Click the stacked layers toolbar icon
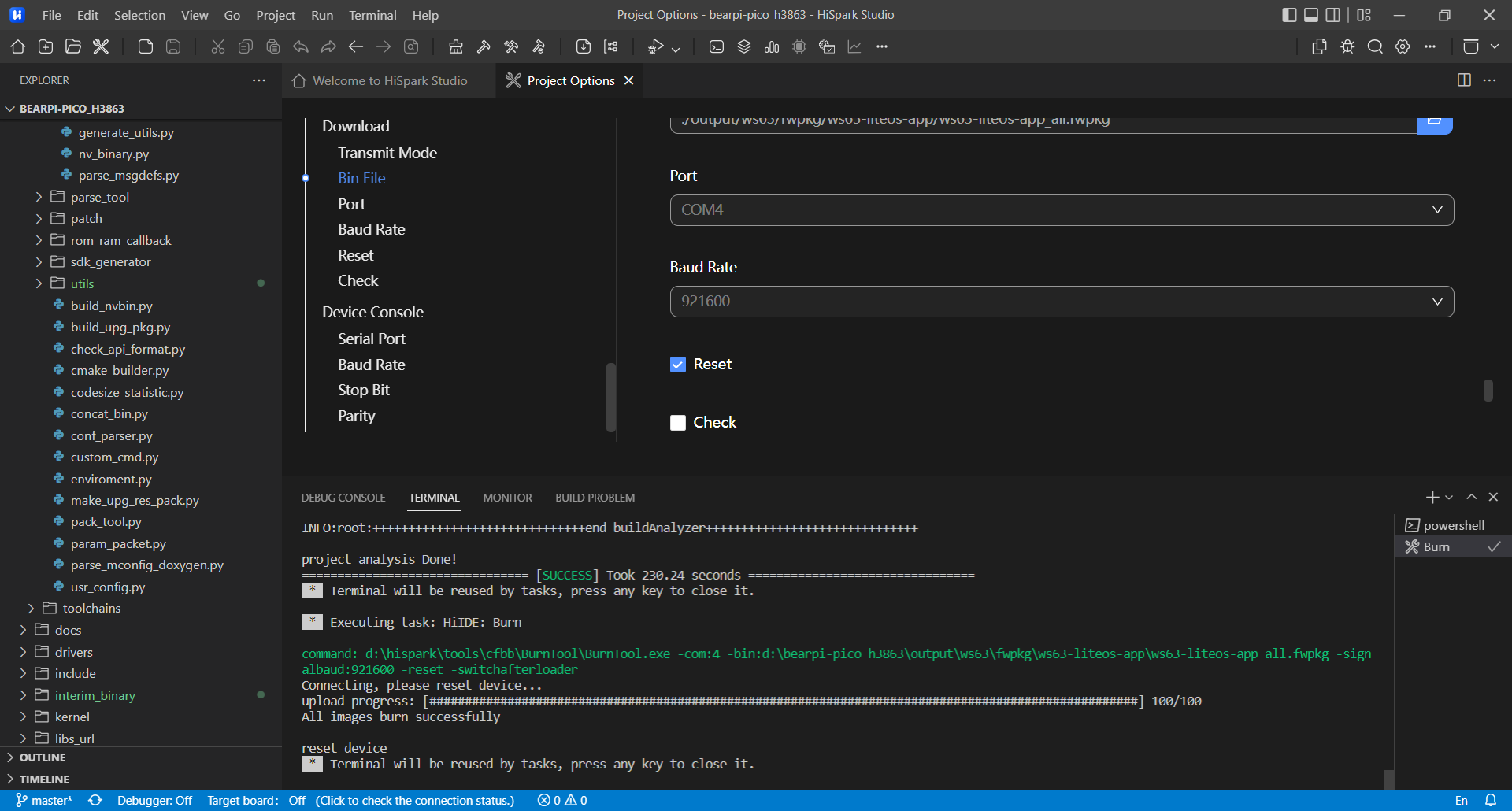This screenshot has width=1512, height=811. (744, 47)
